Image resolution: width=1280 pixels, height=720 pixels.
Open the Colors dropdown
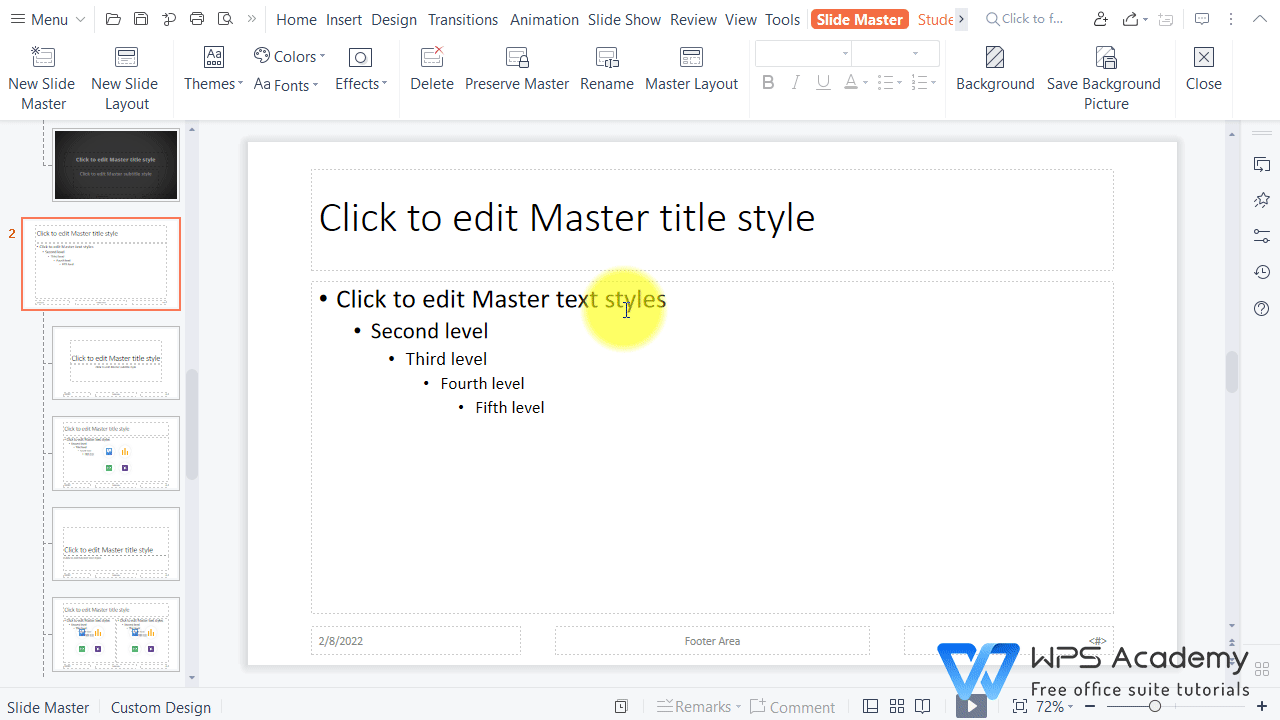tap(289, 56)
